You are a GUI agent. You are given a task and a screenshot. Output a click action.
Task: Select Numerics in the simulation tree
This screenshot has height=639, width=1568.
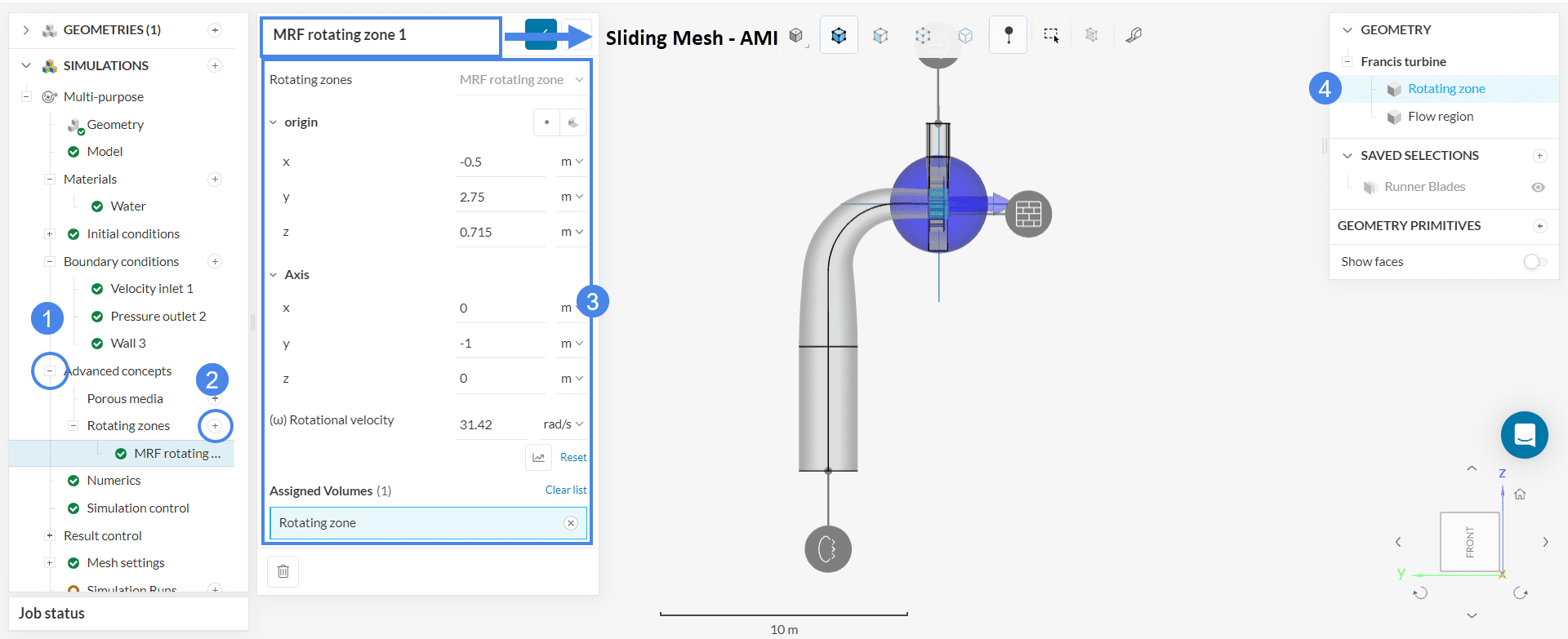(114, 481)
